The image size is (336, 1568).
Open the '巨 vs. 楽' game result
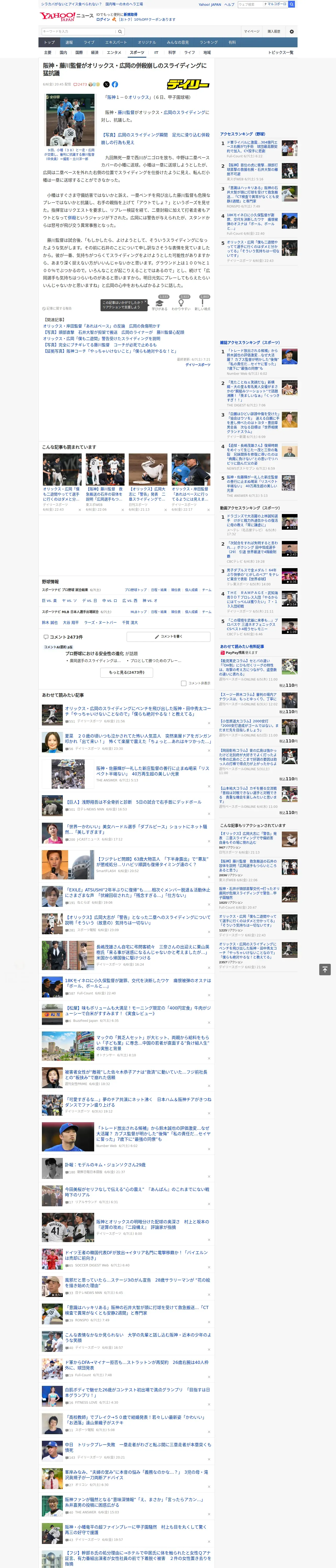[x=49, y=601]
